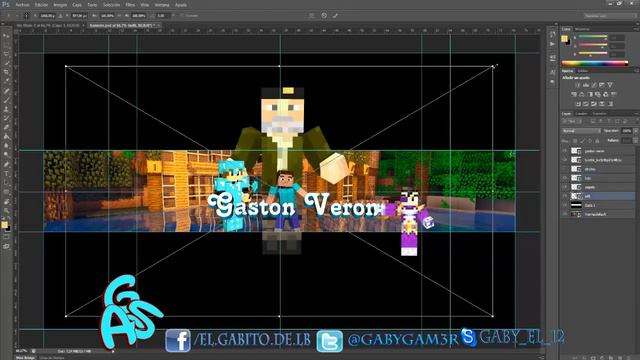
Task: Select the Rectangular Marquee tool
Action: coord(6,45)
